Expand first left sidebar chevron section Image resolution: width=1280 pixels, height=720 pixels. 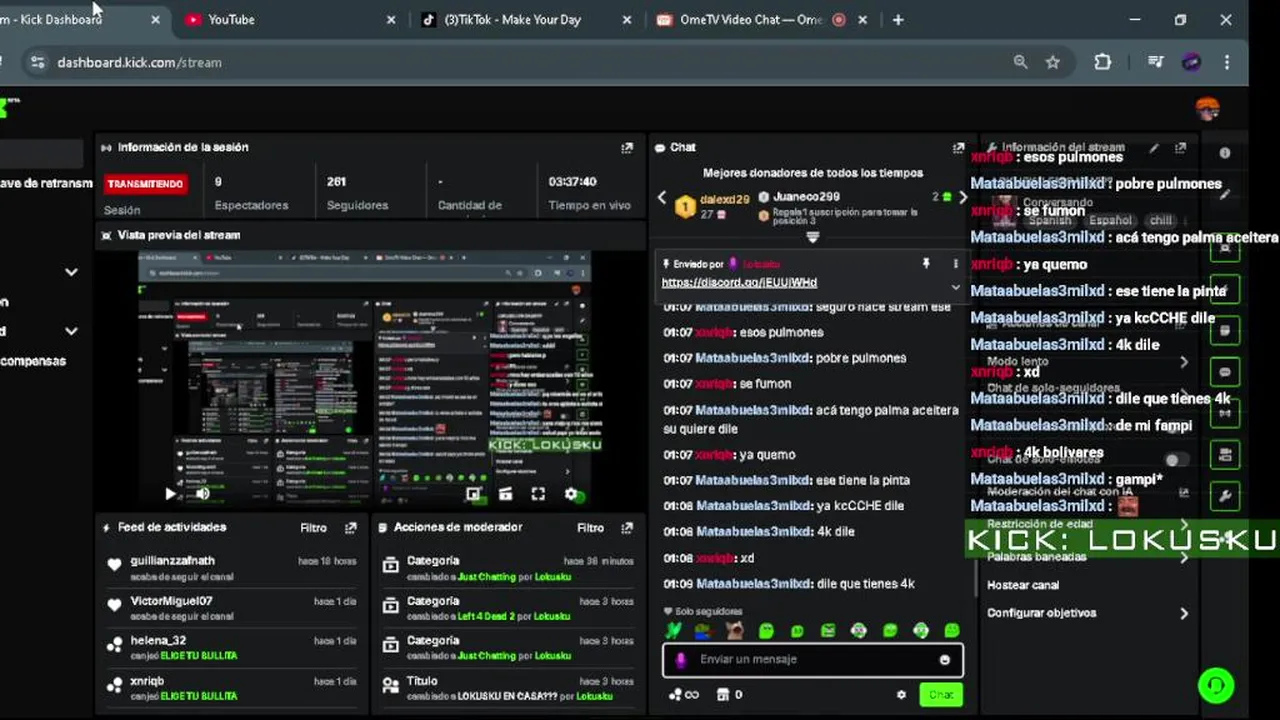click(71, 272)
